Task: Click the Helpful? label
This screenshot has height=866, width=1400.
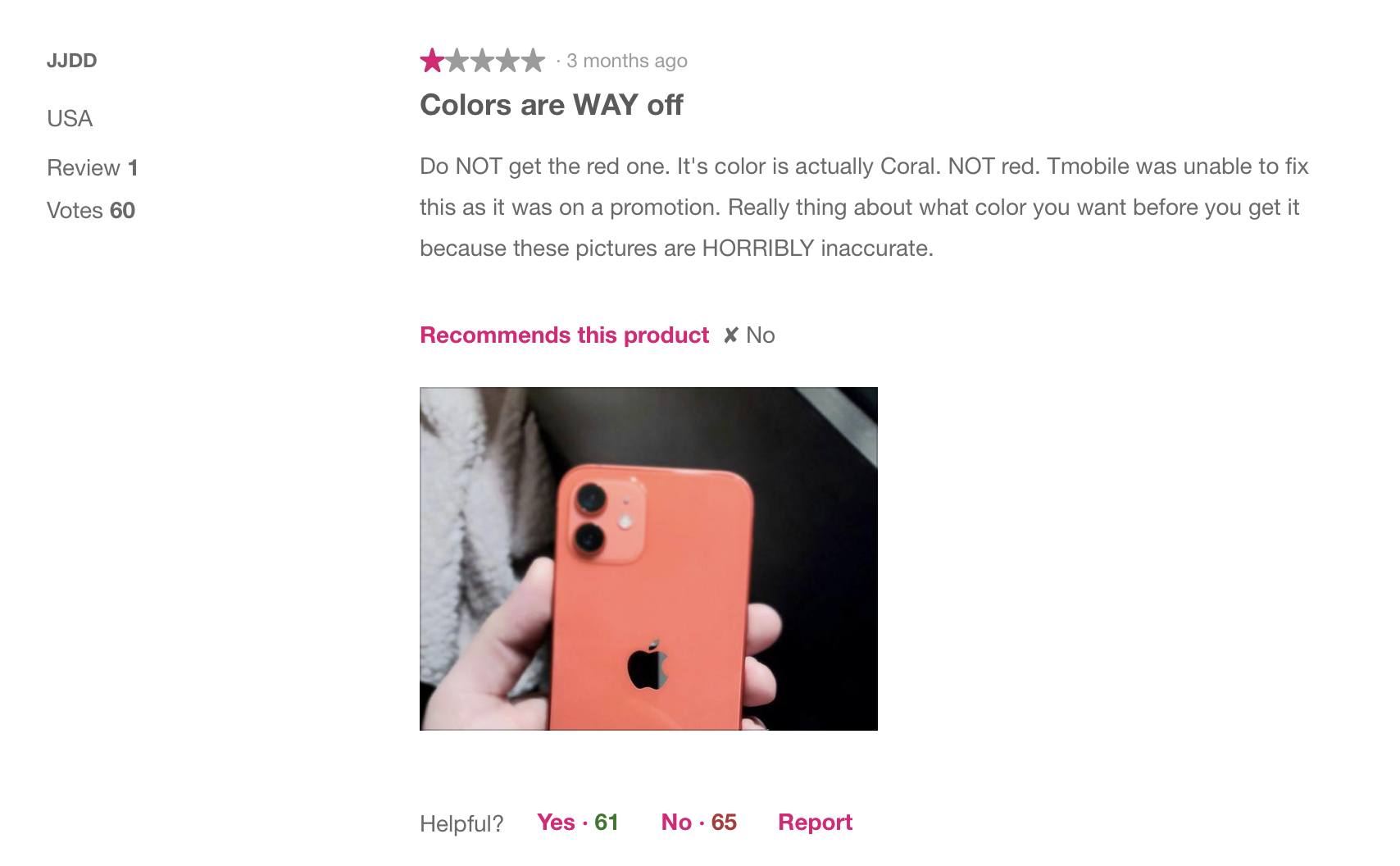Action: pyautogui.click(x=461, y=823)
